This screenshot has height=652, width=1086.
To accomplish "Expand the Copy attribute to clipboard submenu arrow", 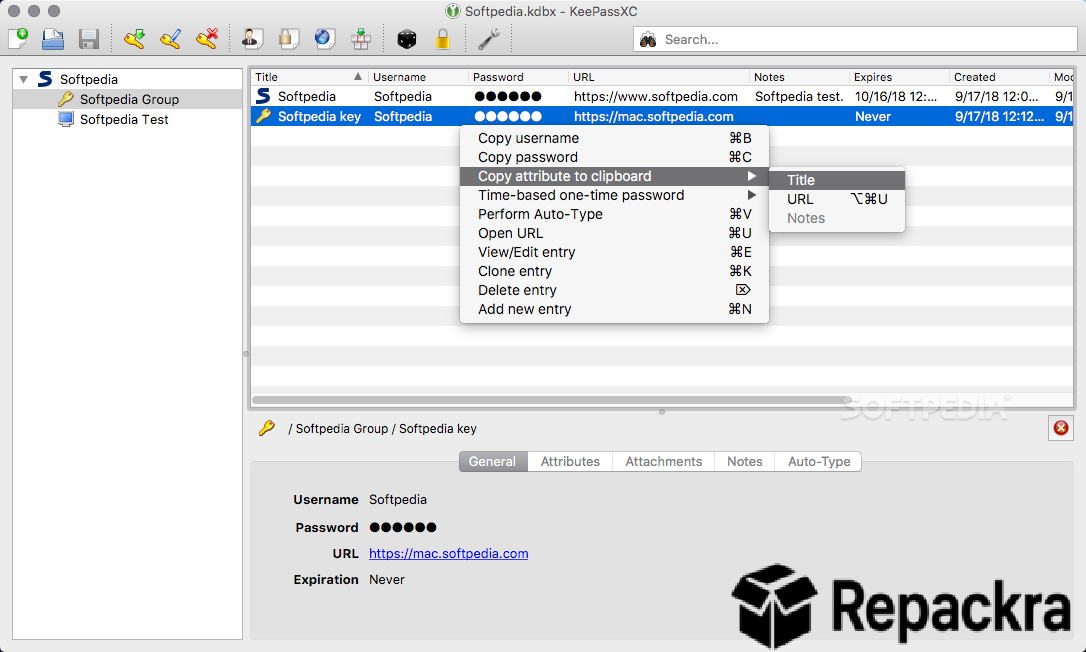I will point(751,176).
